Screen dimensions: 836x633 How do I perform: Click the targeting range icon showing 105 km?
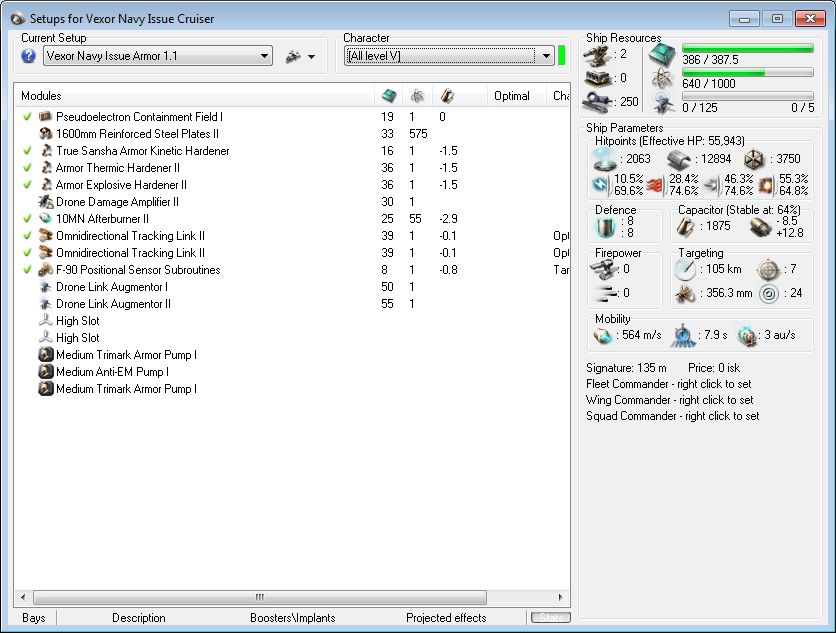(685, 270)
